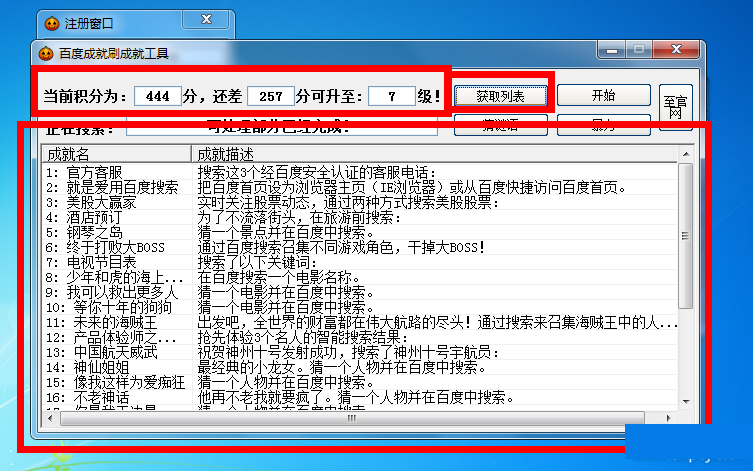Select row 1: 官方客服
This screenshot has width=753, height=471.
click(359, 172)
